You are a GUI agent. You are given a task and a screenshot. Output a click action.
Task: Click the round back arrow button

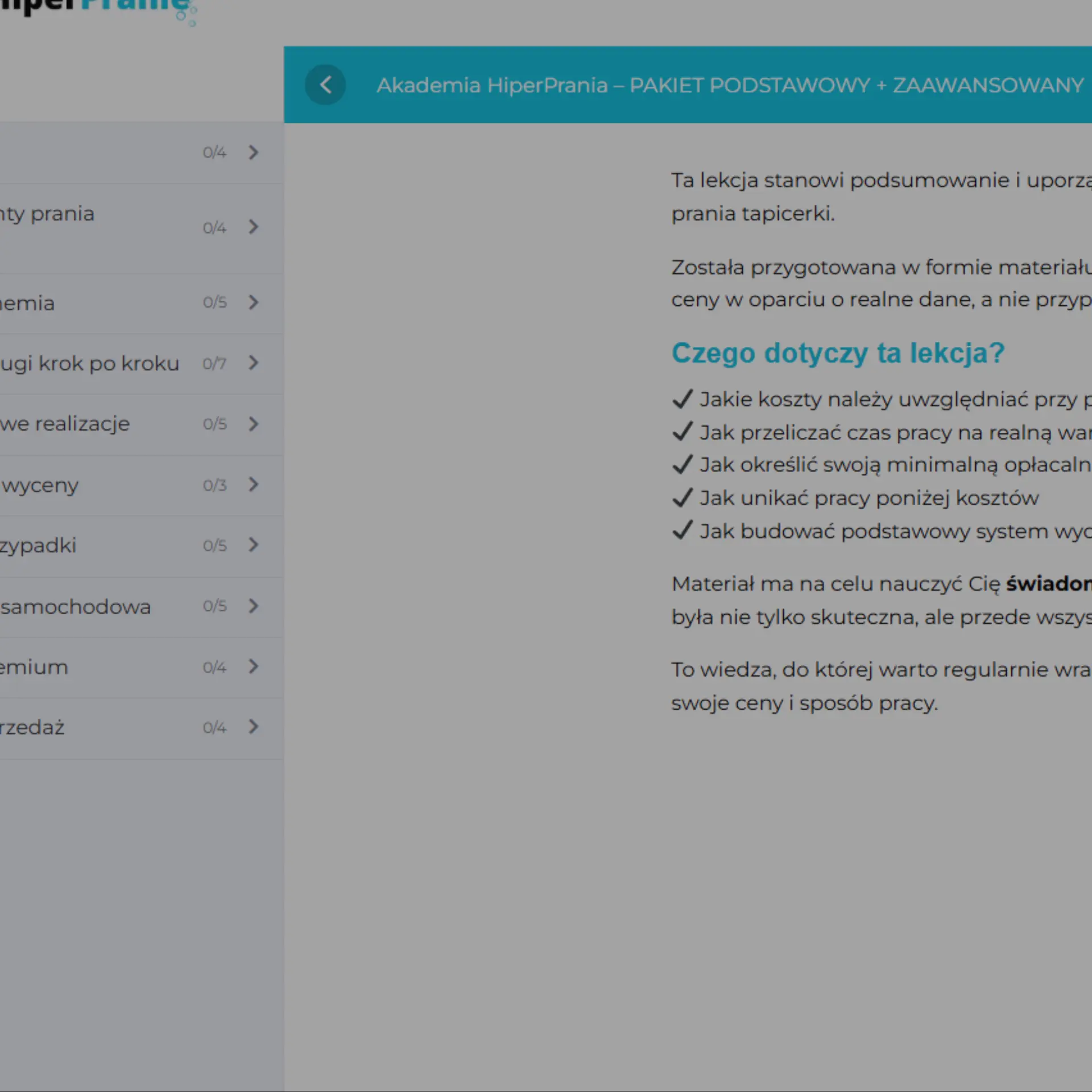pos(325,85)
